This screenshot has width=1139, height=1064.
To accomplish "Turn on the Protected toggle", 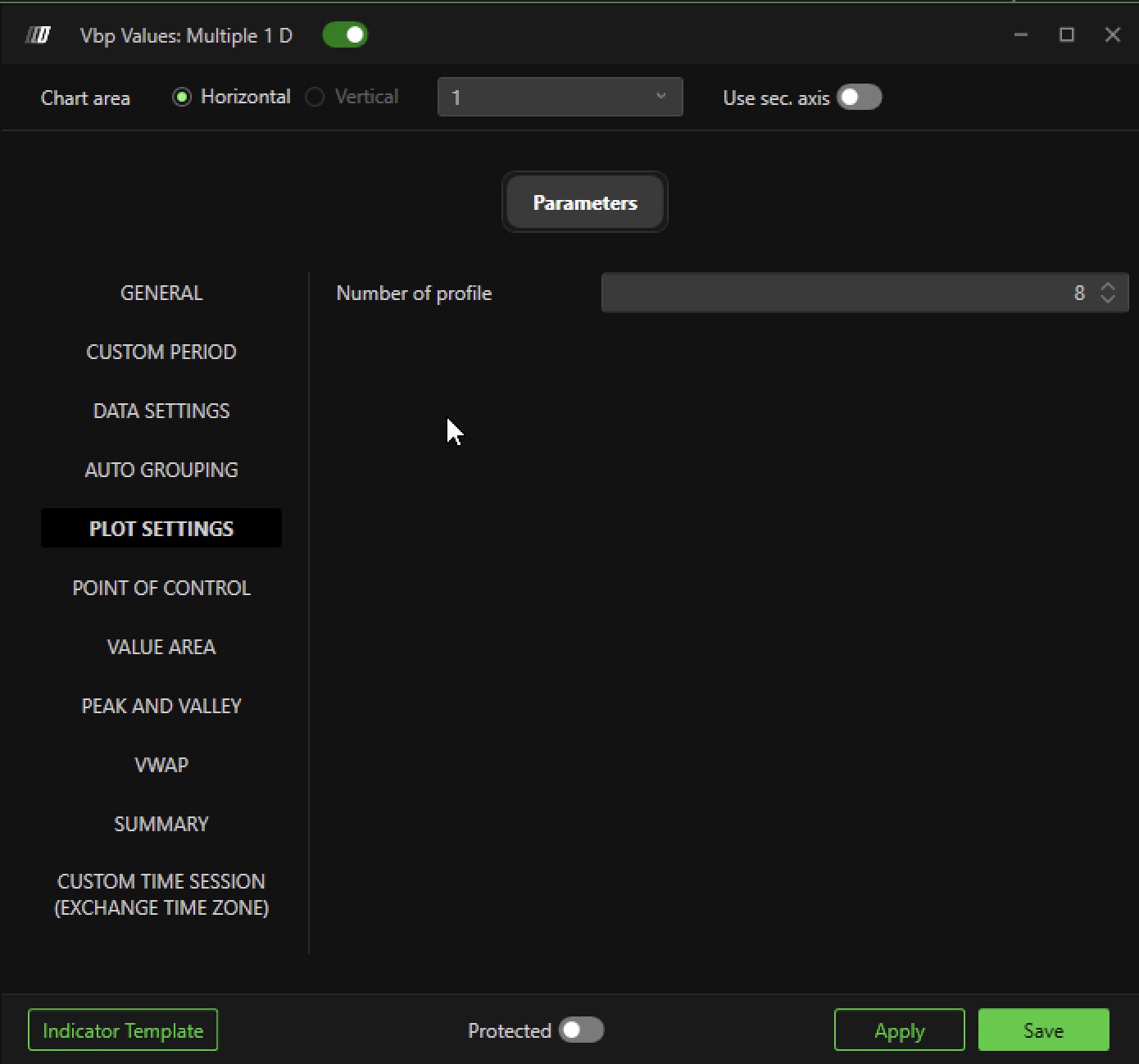I will click(581, 1030).
